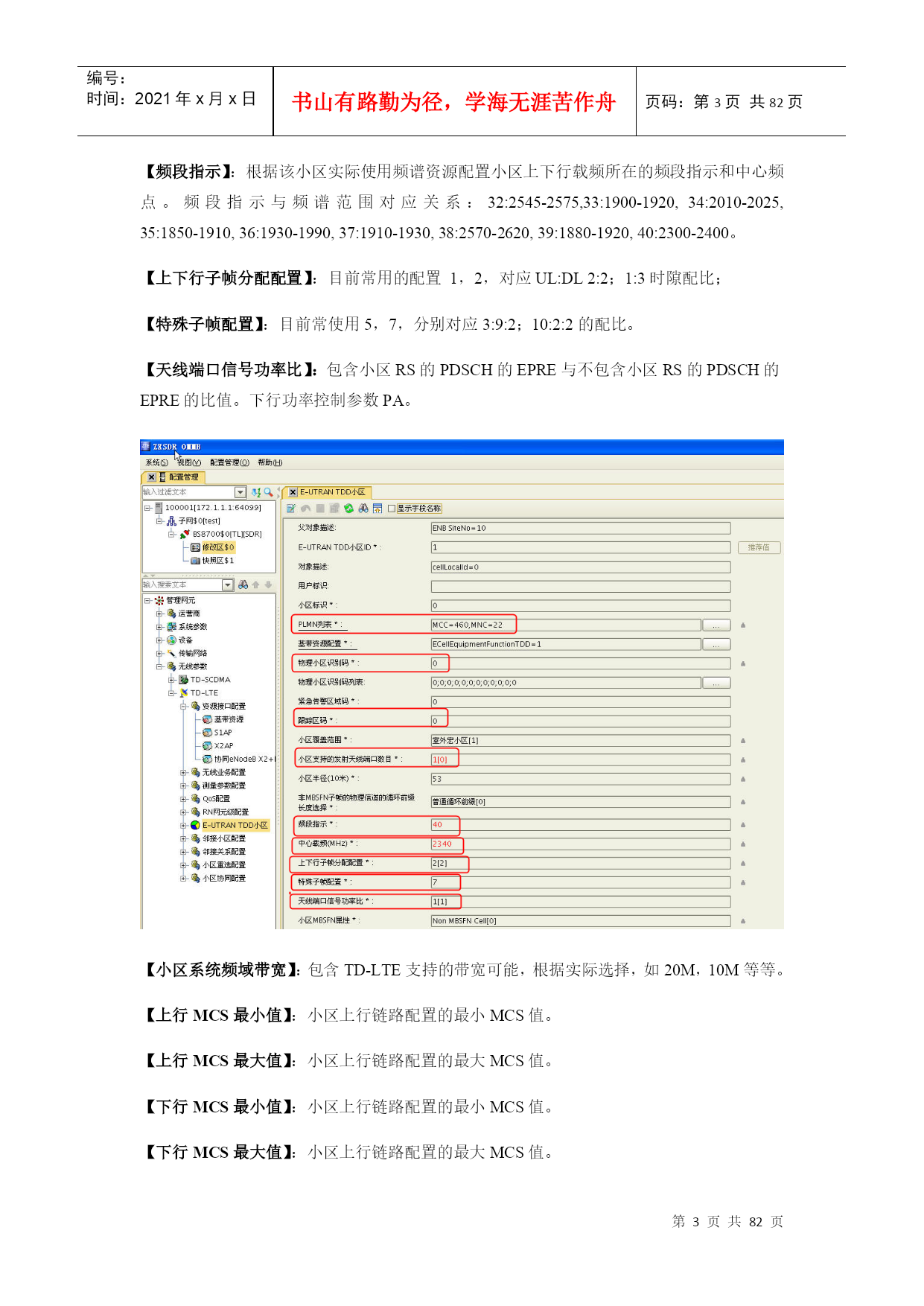The image size is (924, 1306).
Task: Open the 系统(S) menu
Action: pos(156,463)
